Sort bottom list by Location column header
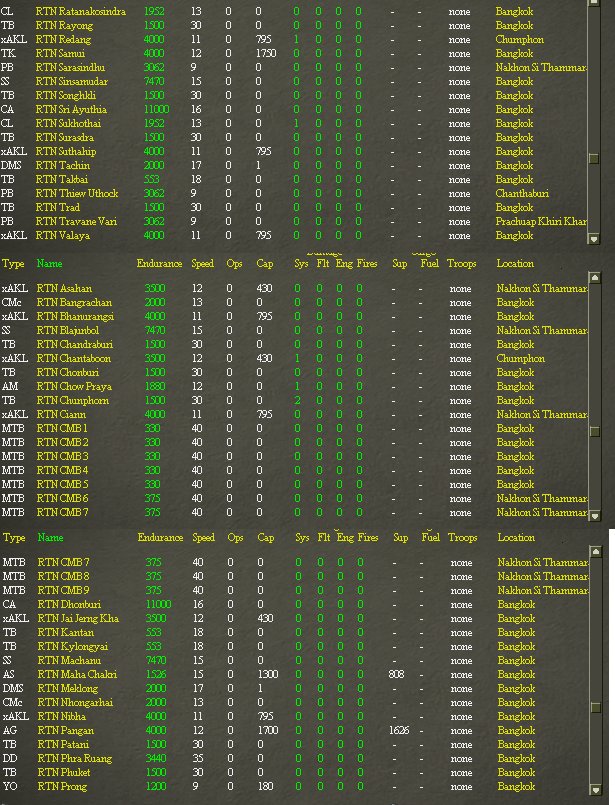The image size is (615, 805). (516, 538)
